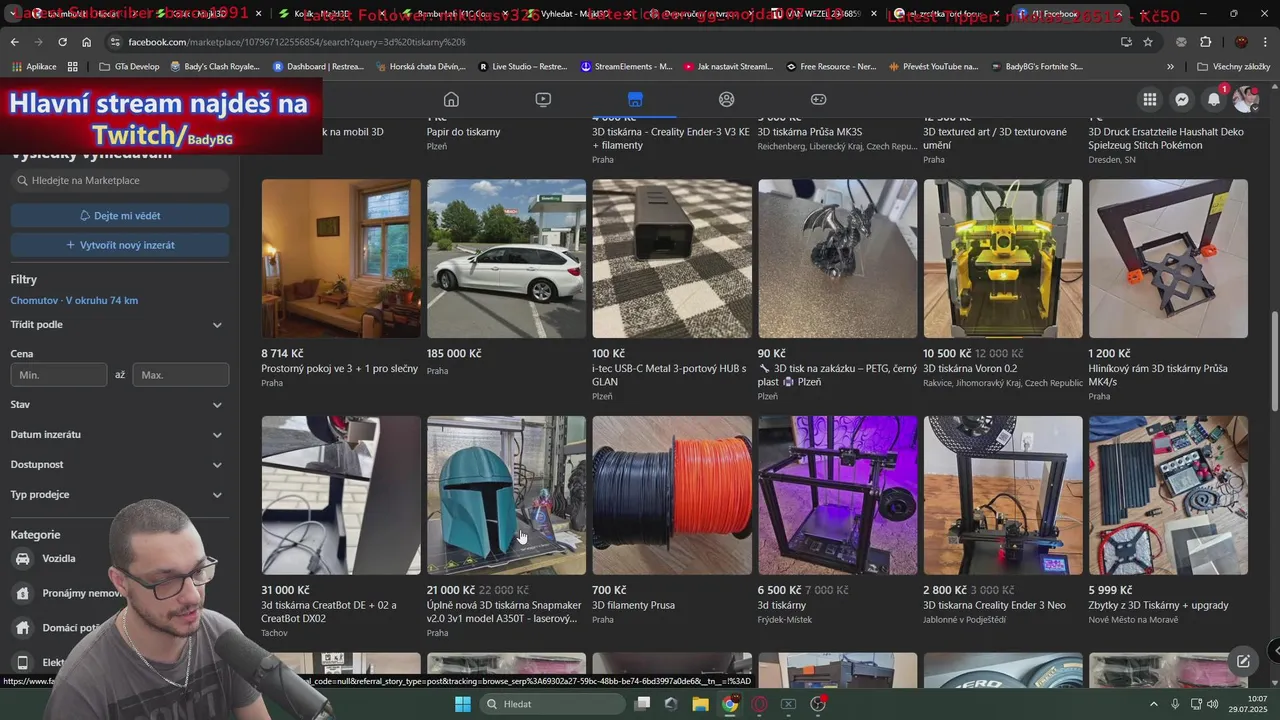The width and height of the screenshot is (1280, 720).
Task: Open Facebook notifications bell
Action: click(x=1214, y=99)
